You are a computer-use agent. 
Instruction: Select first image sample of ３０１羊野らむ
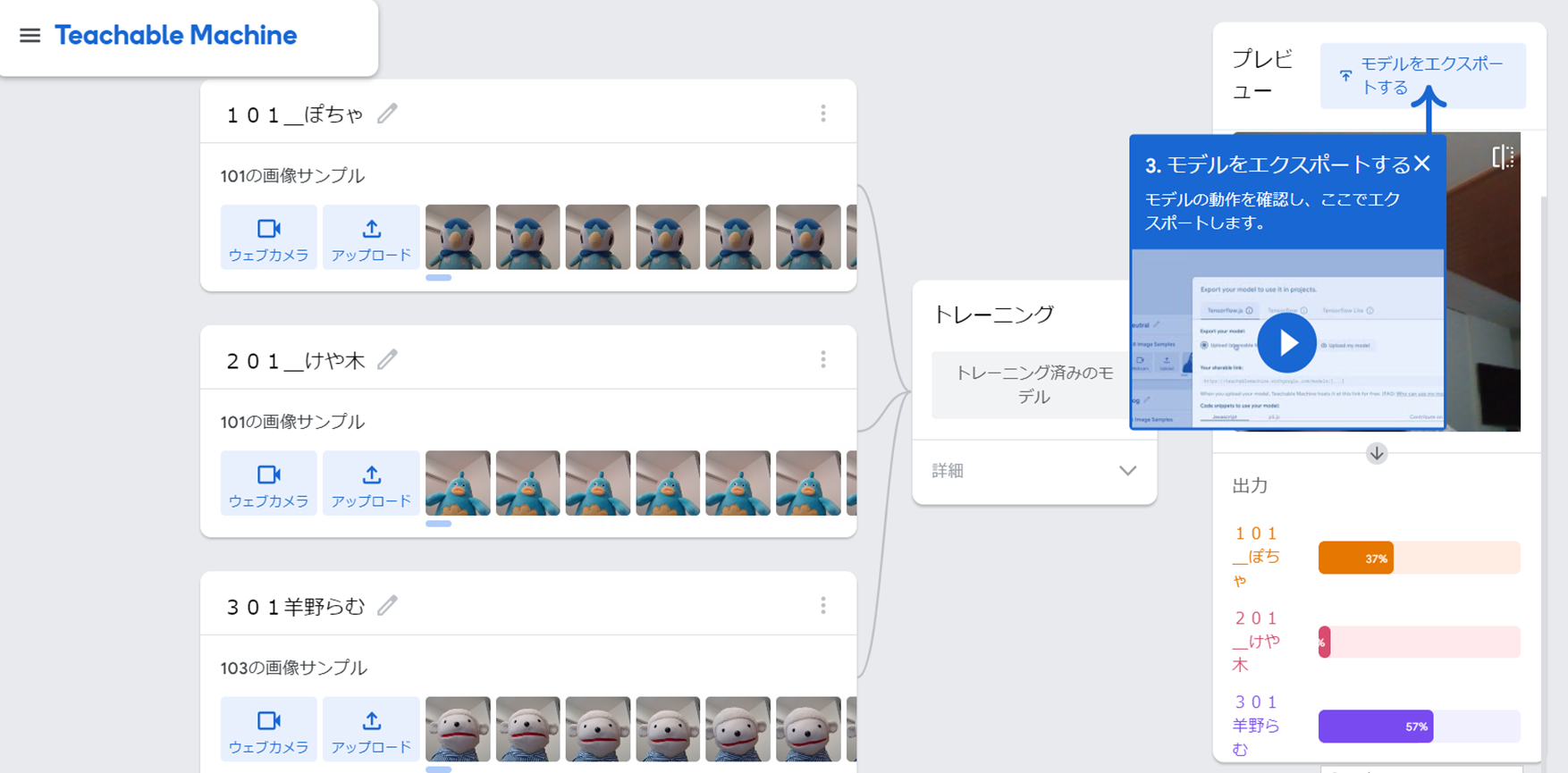(x=458, y=729)
